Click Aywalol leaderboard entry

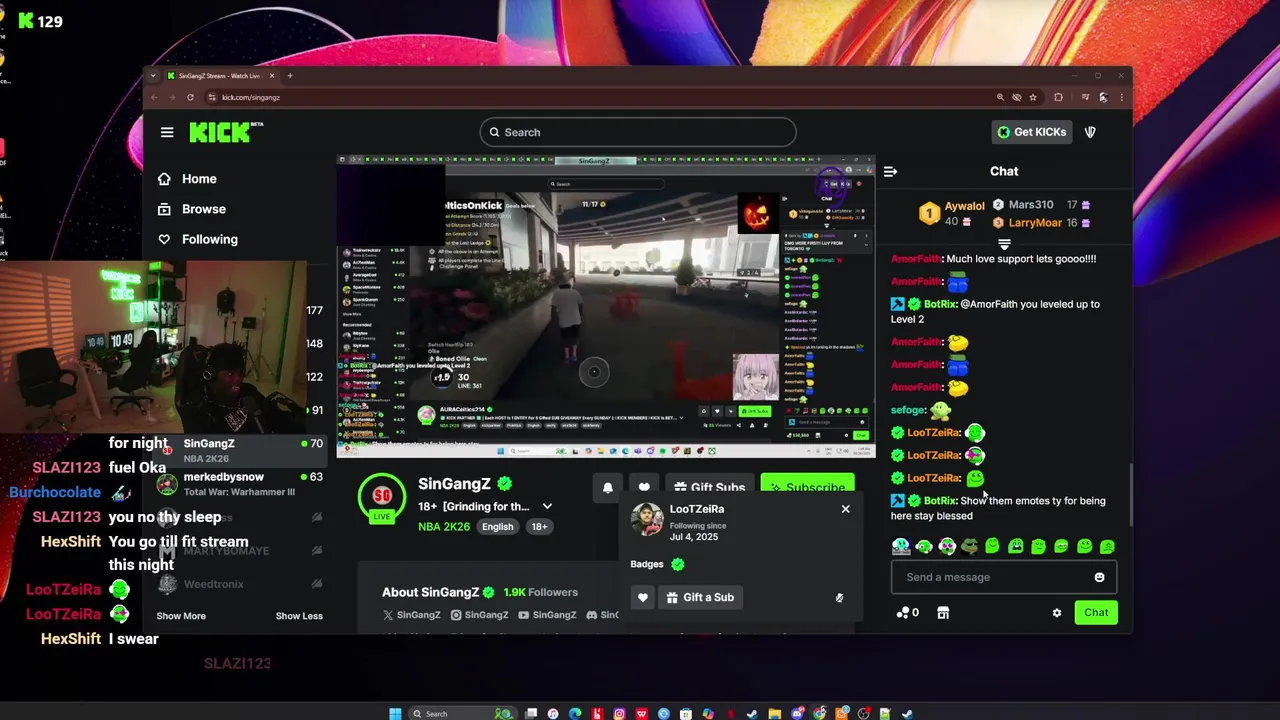(950, 213)
